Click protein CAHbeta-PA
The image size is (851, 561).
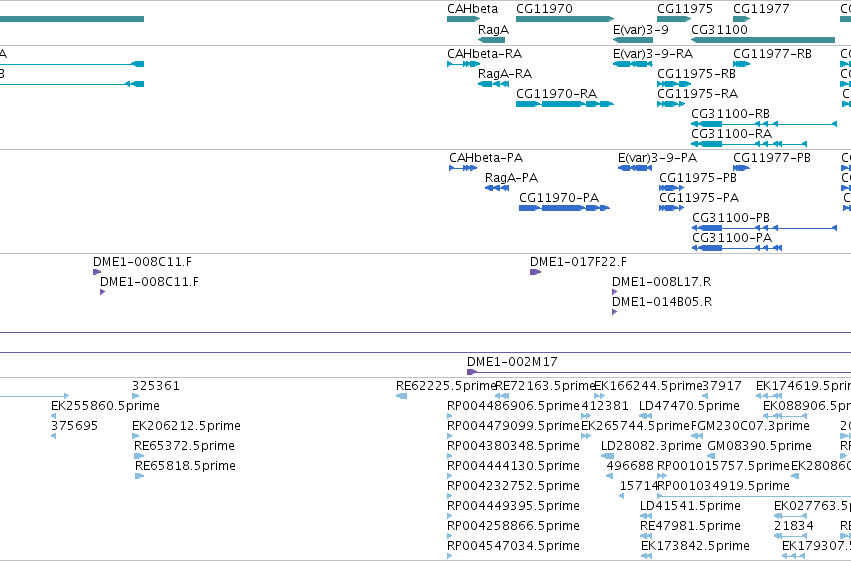463,168
